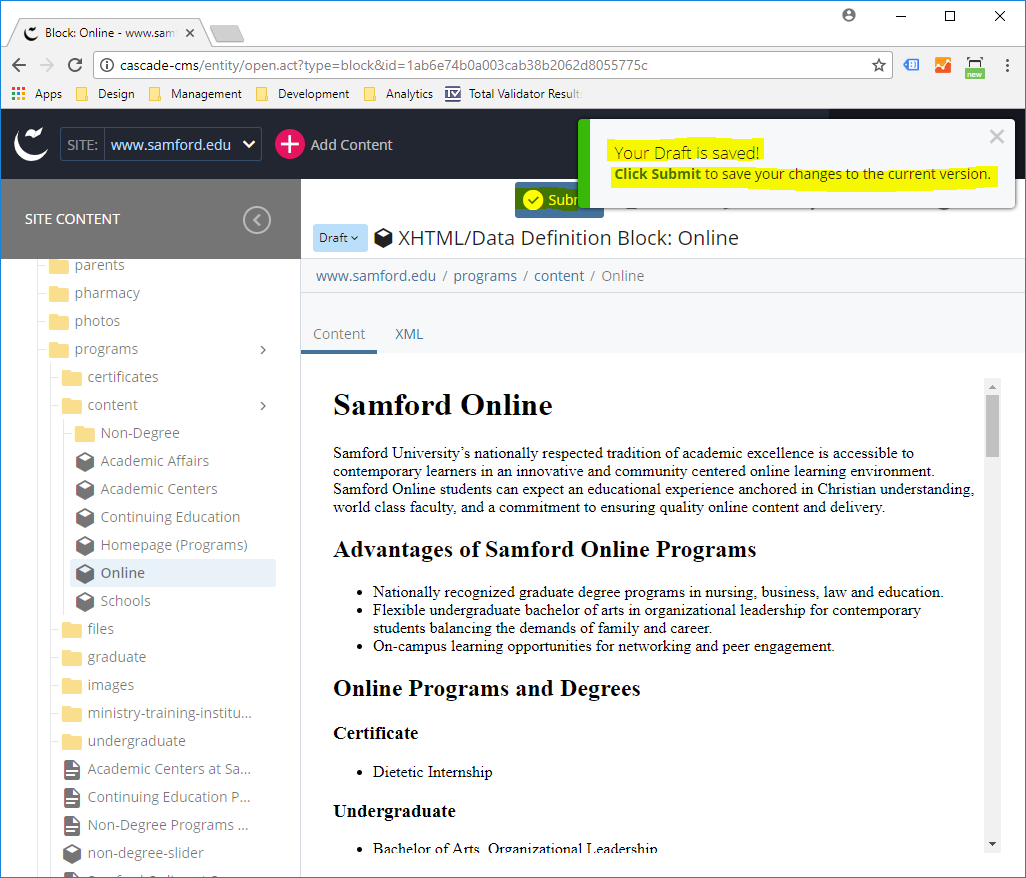The height and width of the screenshot is (878, 1026).
Task: View site information icon in address bar
Action: (x=107, y=65)
